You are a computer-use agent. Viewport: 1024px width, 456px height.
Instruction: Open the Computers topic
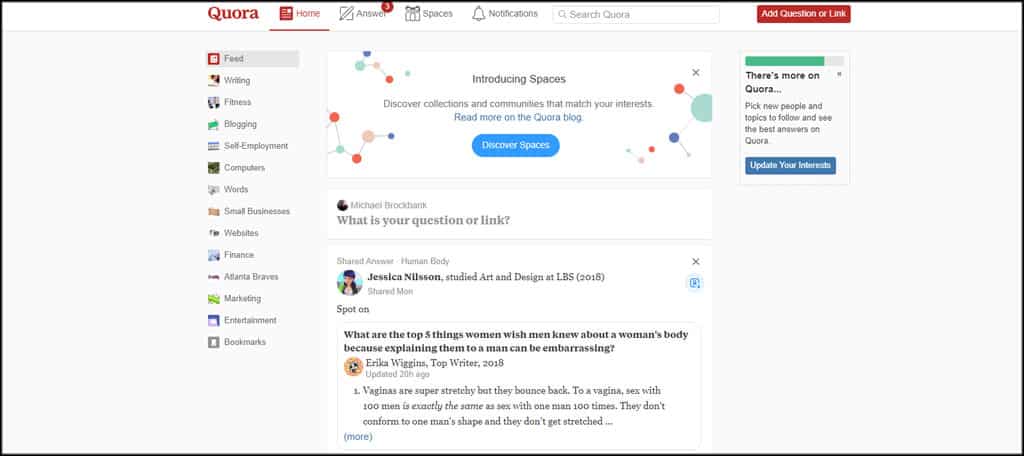[244, 168]
